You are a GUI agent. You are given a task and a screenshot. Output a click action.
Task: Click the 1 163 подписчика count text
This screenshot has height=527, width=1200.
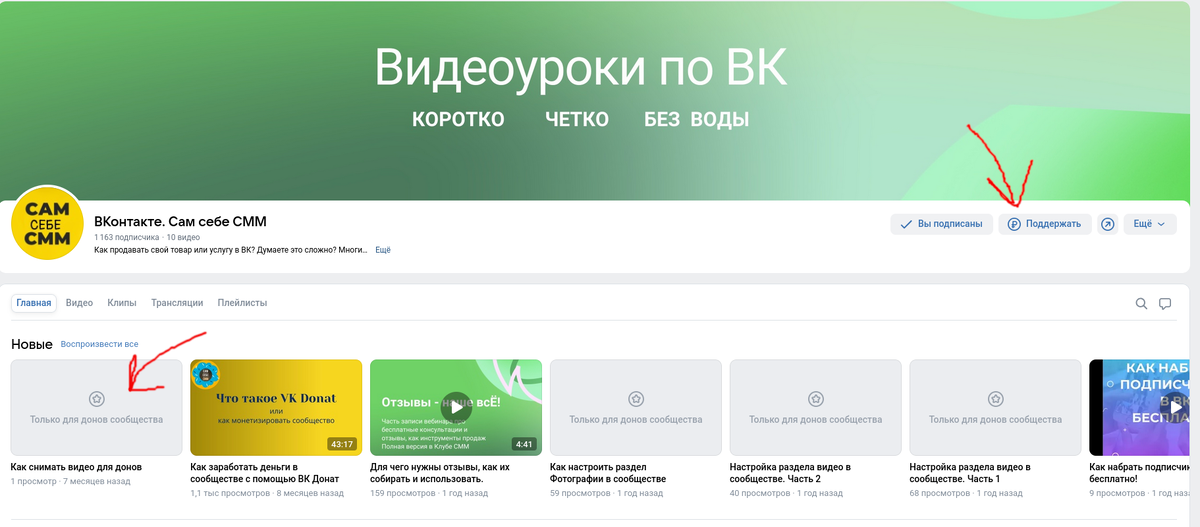pos(126,238)
